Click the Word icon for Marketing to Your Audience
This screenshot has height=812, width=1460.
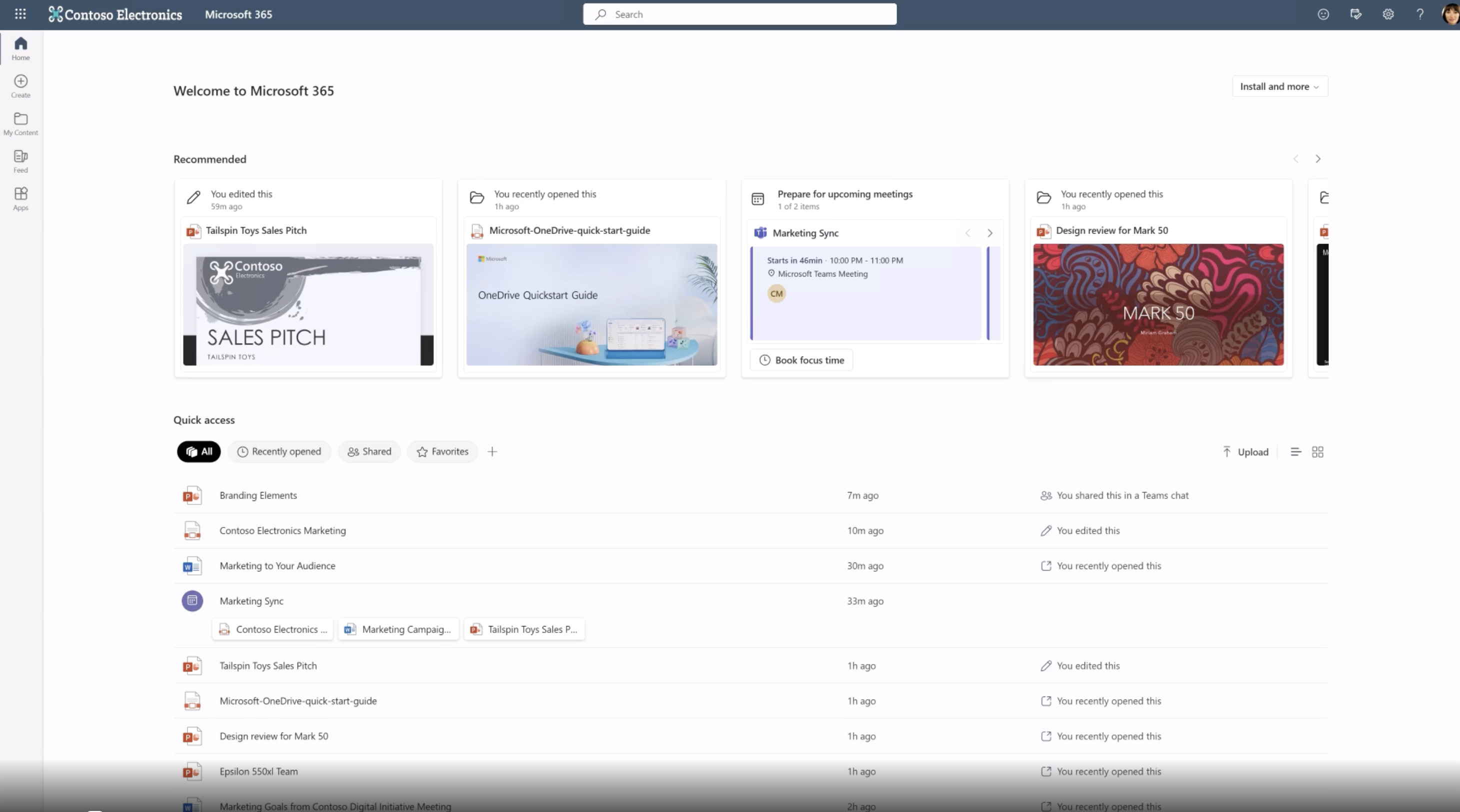[x=192, y=565]
